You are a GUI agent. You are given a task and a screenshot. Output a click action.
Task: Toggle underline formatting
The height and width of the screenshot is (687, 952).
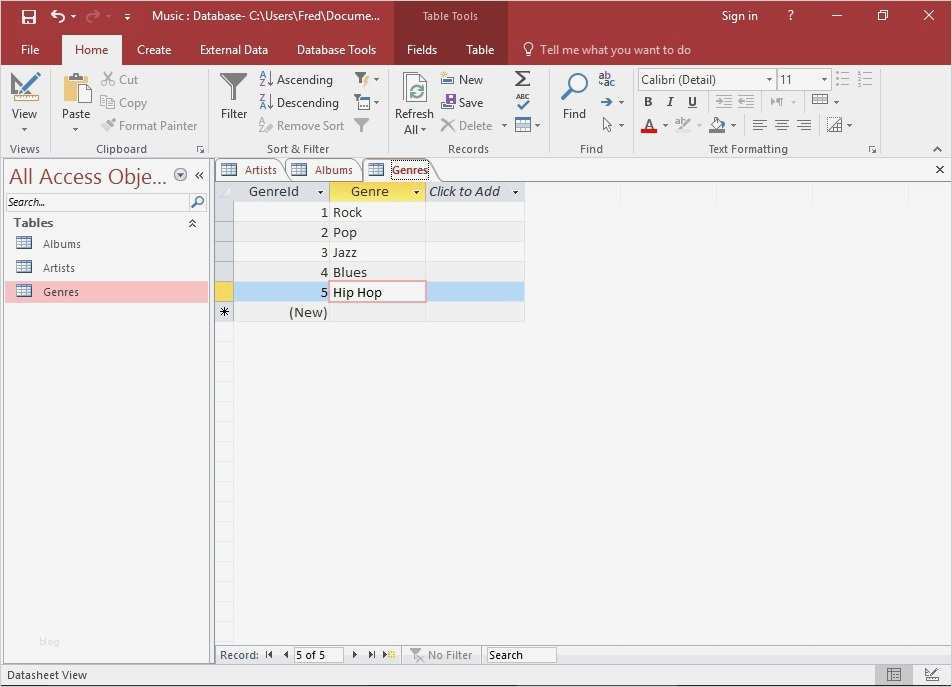[692, 101]
